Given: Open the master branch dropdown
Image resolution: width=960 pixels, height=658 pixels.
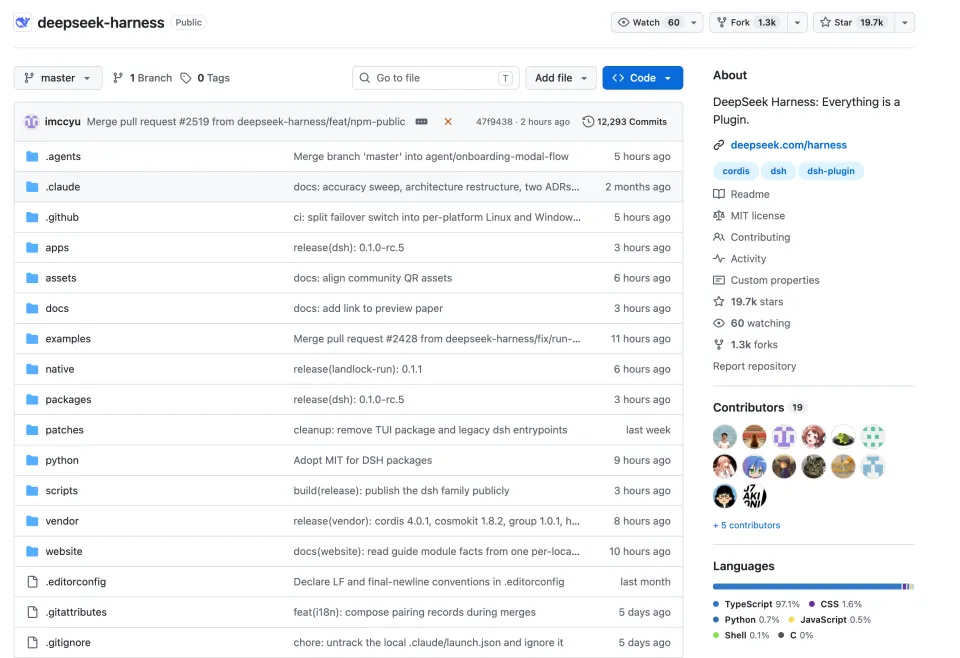Looking at the screenshot, I should [x=58, y=78].
